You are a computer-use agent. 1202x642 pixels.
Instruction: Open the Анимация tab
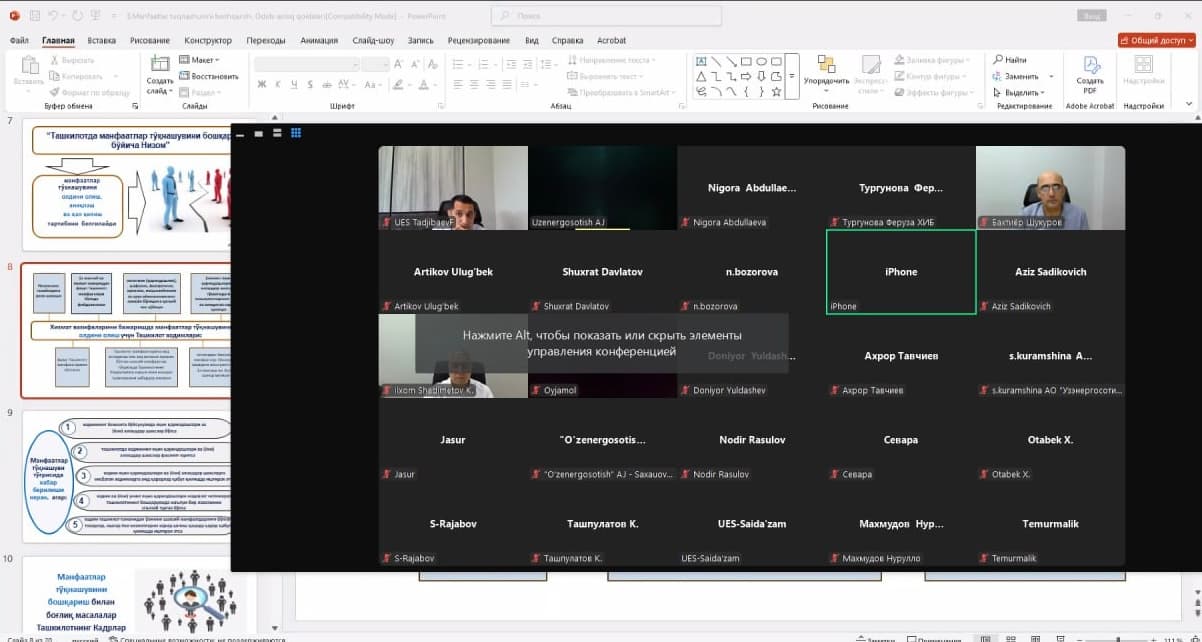(319, 40)
